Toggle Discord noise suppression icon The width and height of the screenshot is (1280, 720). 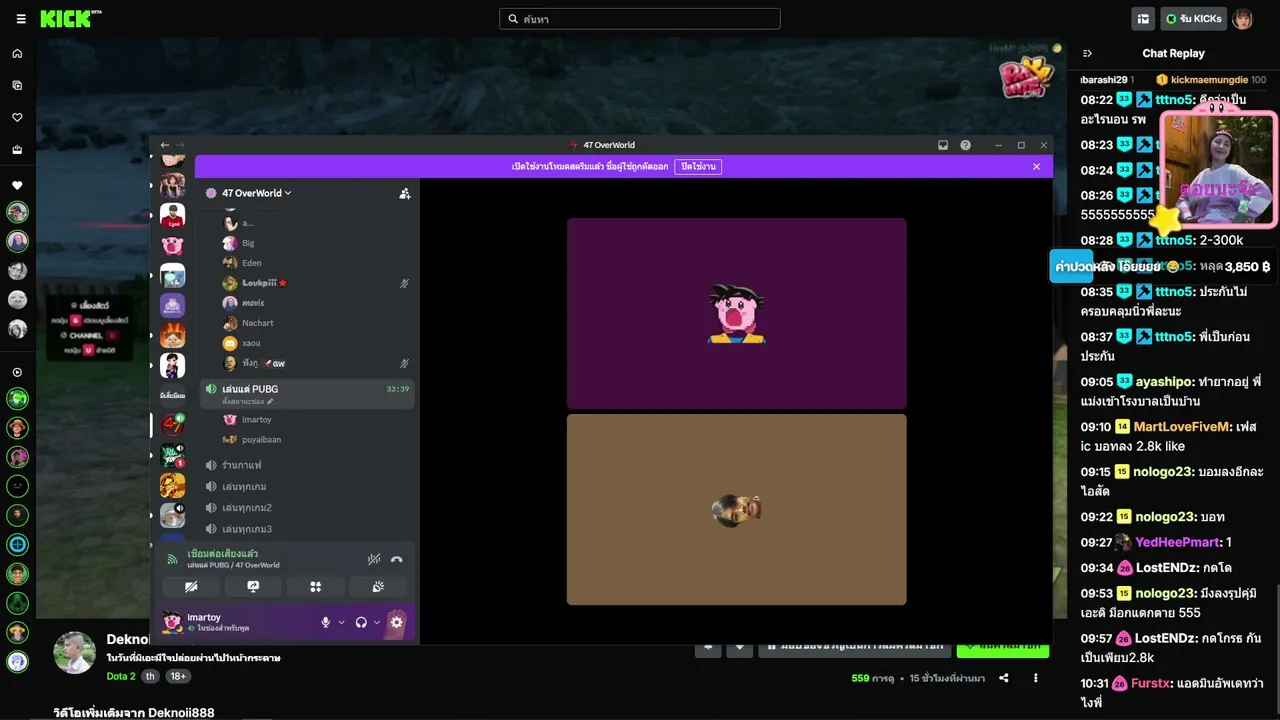(x=374, y=559)
